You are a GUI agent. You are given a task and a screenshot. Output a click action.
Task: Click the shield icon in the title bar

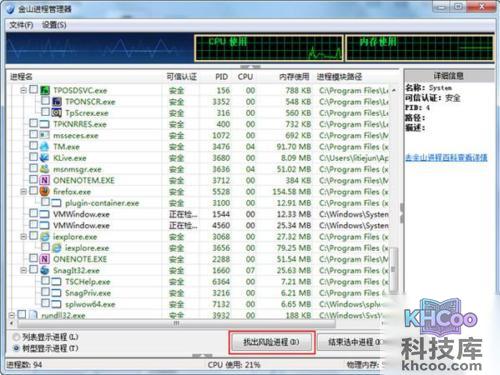[x=11, y=9]
